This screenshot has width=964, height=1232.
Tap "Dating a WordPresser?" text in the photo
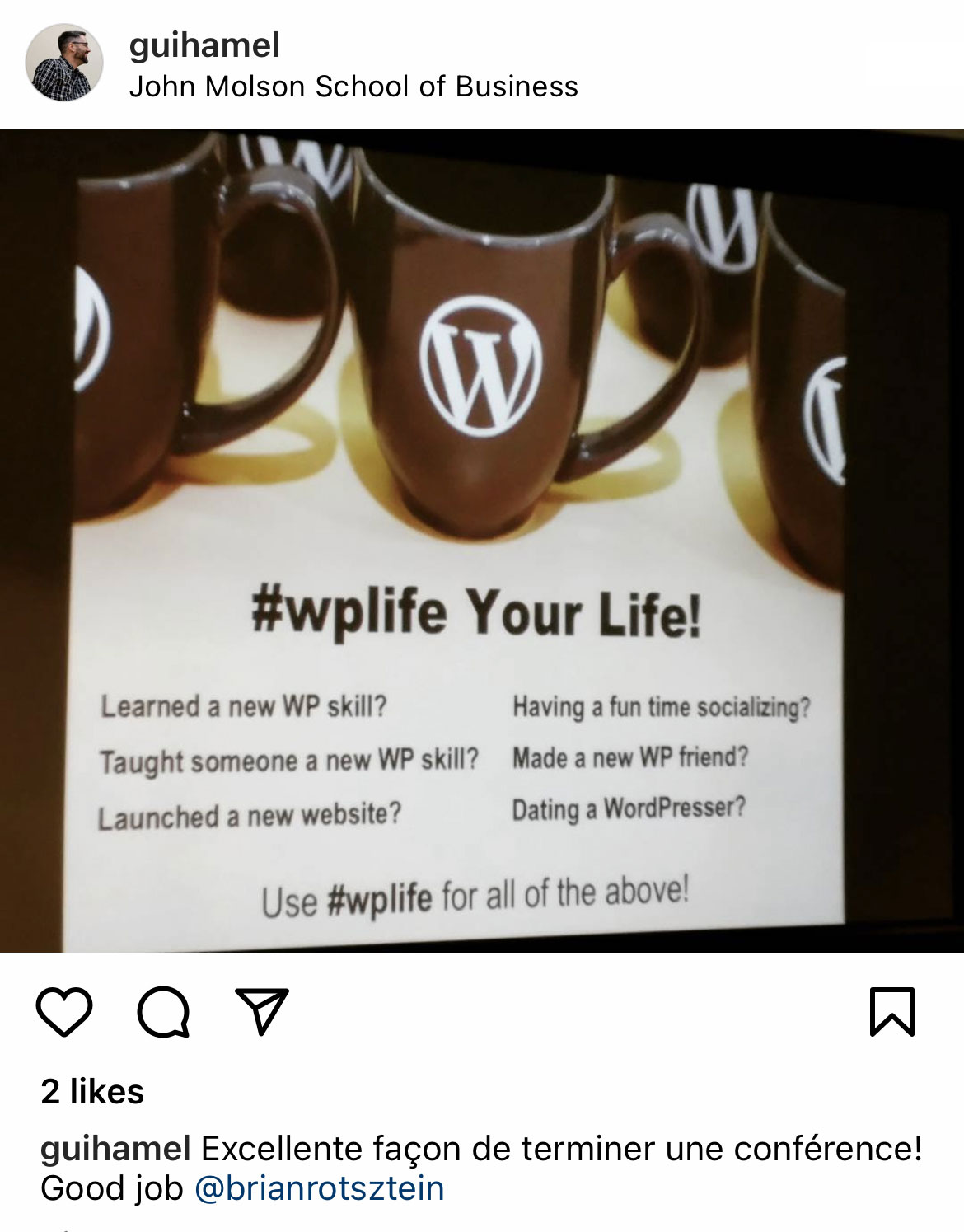tap(629, 808)
